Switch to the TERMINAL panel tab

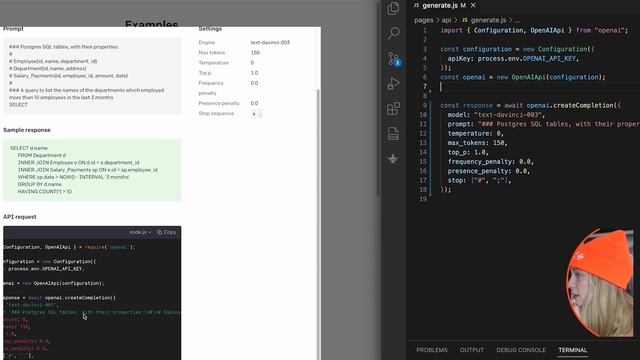click(573, 350)
